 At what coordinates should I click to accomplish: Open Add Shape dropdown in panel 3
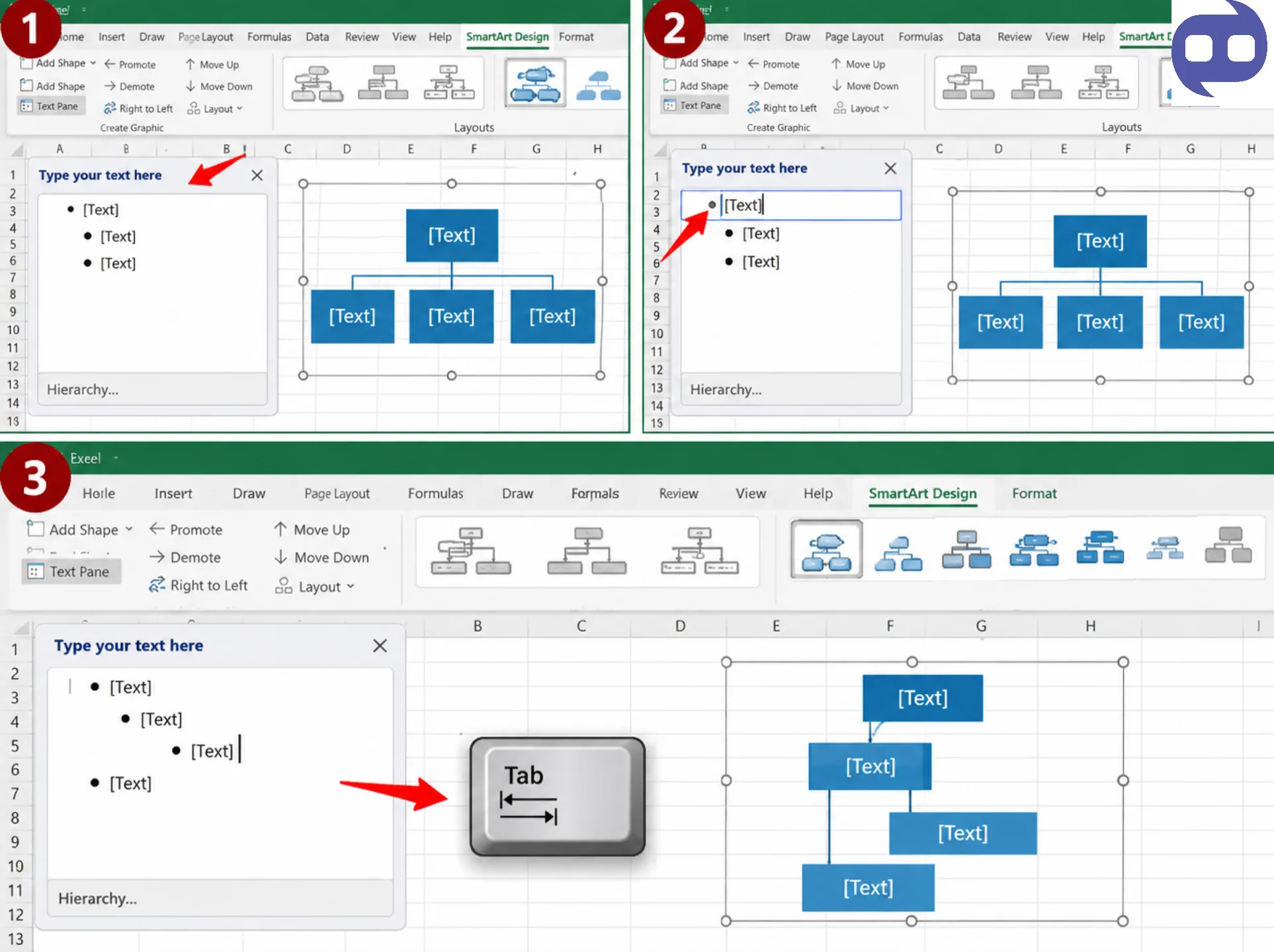80,529
